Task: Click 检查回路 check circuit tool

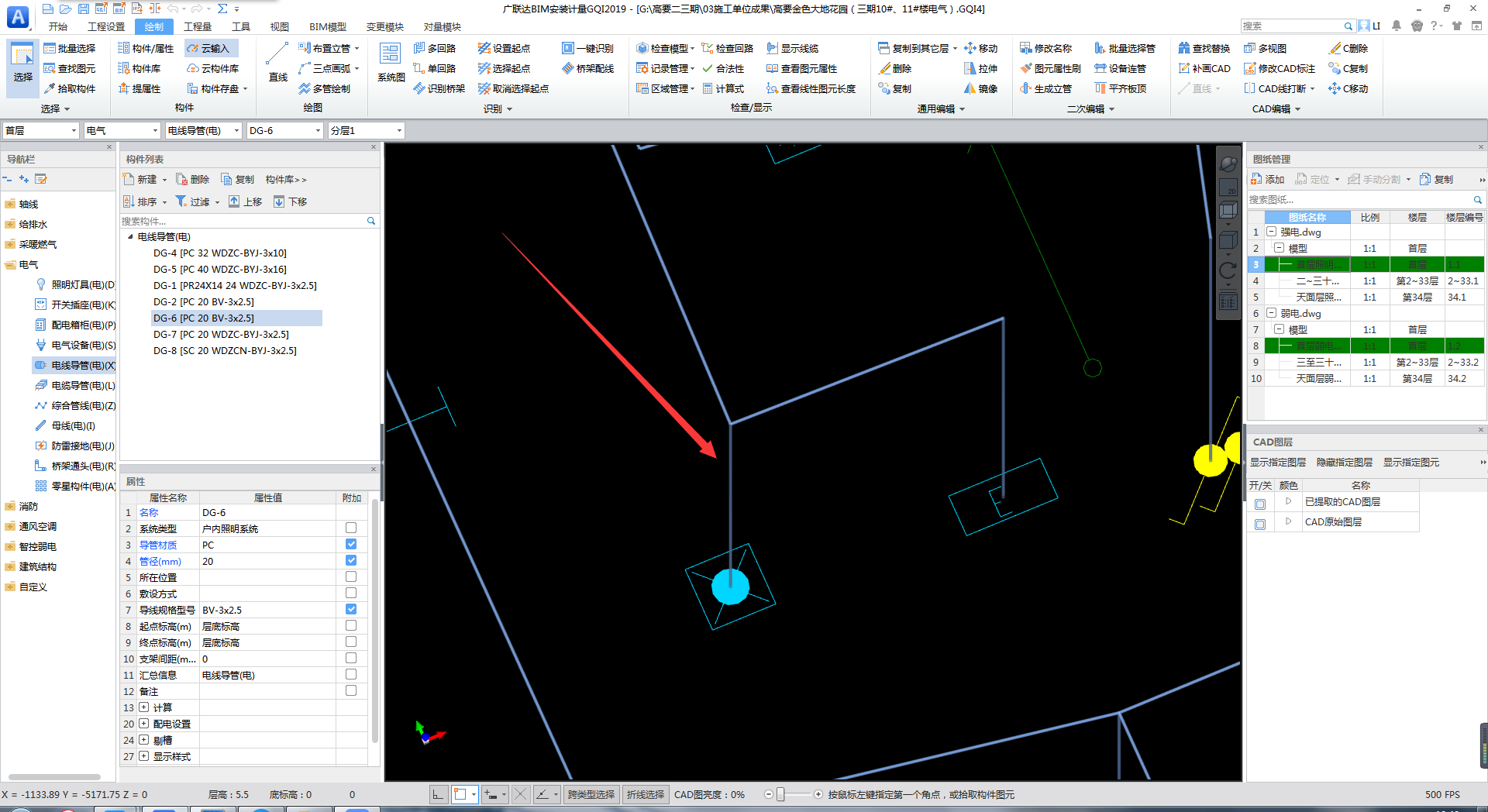Action: click(x=728, y=48)
